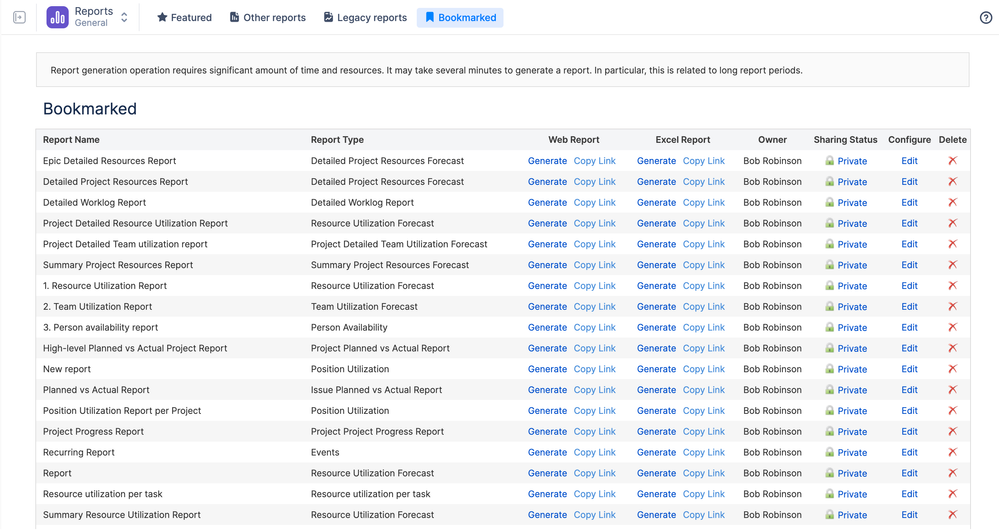
Task: Click the Bookmarked page heading
Action: [90, 109]
